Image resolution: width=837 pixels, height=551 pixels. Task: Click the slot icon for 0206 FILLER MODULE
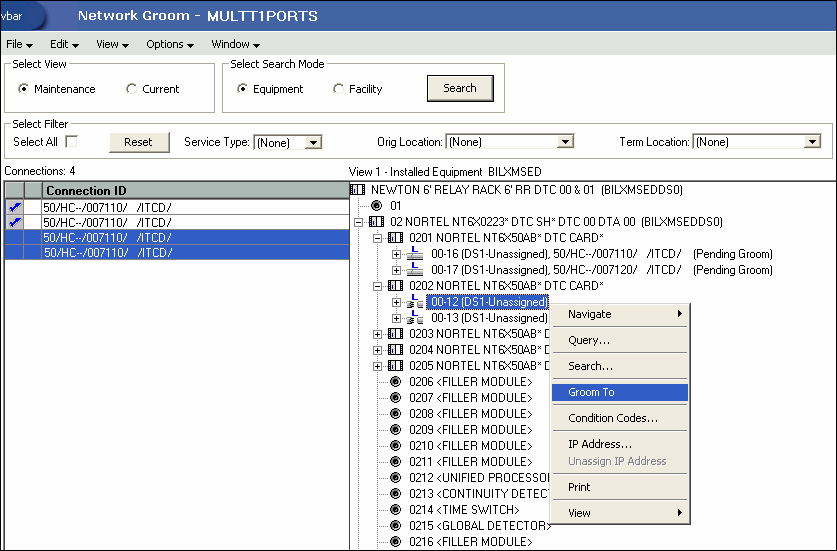[x=395, y=382]
